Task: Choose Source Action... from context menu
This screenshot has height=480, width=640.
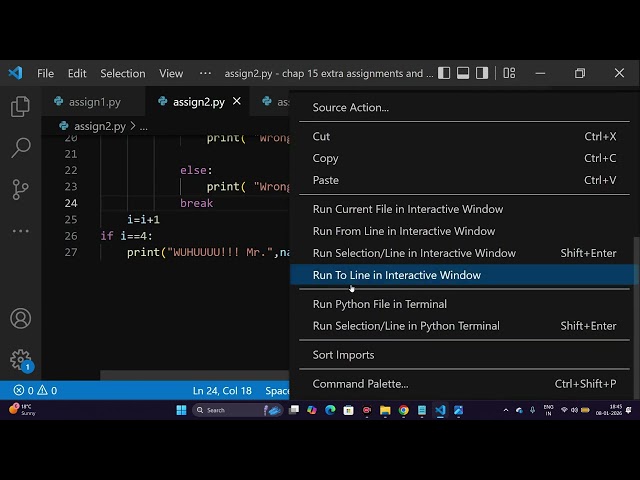Action: 464,107
